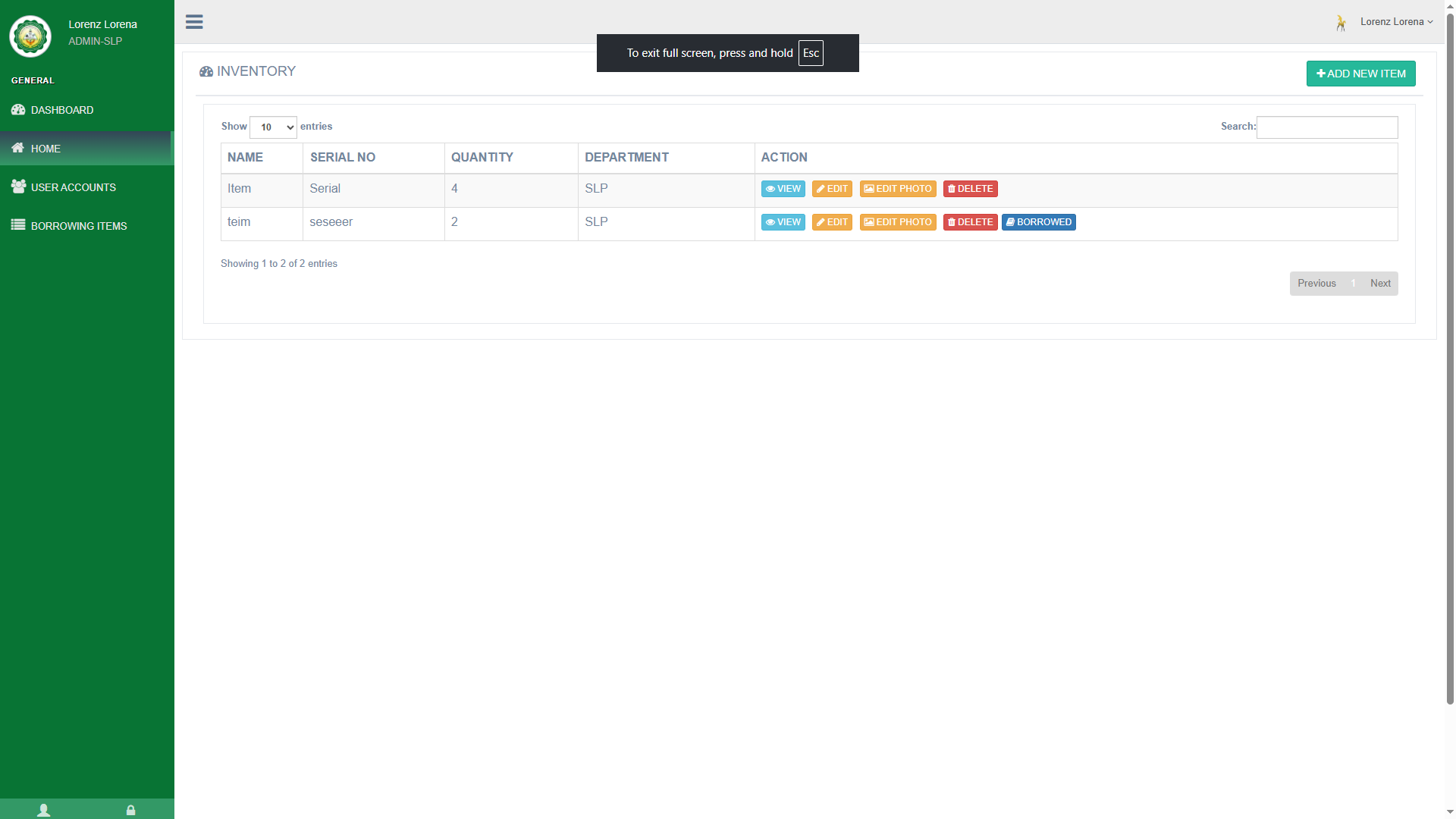Delete the Item row
The width and height of the screenshot is (1456, 819).
pos(970,189)
